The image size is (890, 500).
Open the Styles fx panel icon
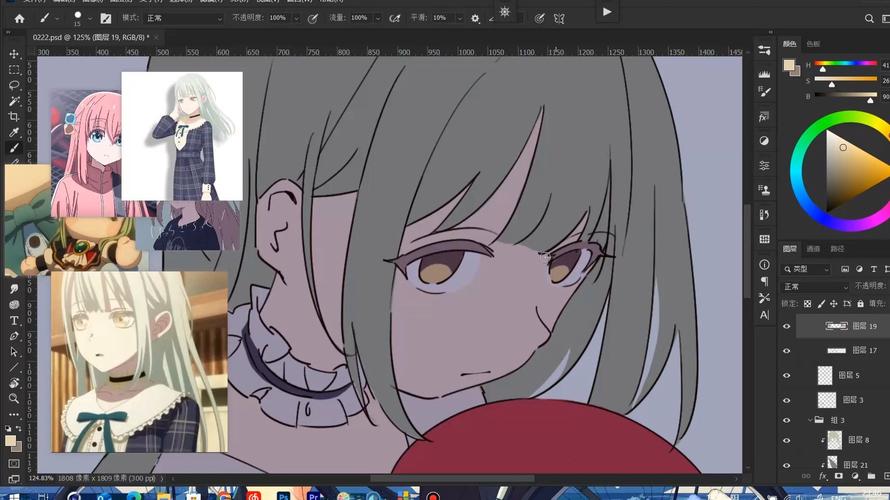tap(765, 117)
